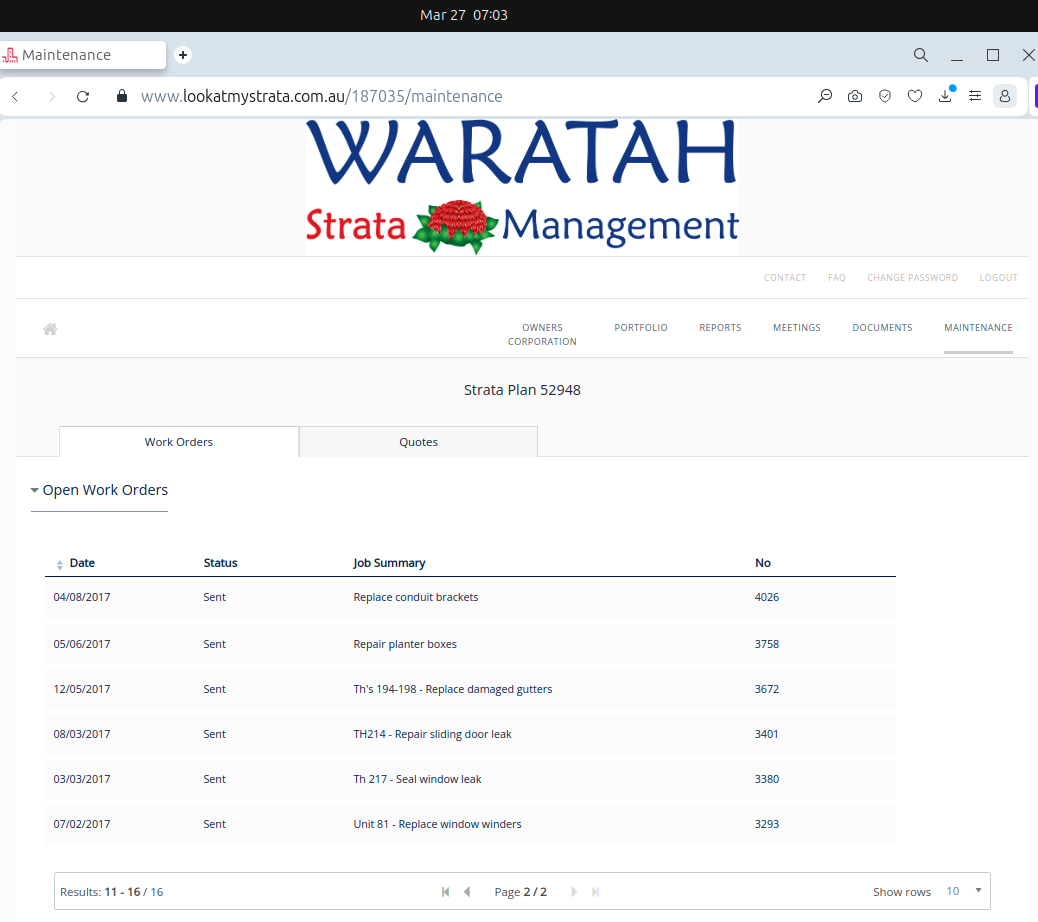The height and width of the screenshot is (922, 1038).
Task: Switch to the Work Orders tab
Action: [x=179, y=441]
